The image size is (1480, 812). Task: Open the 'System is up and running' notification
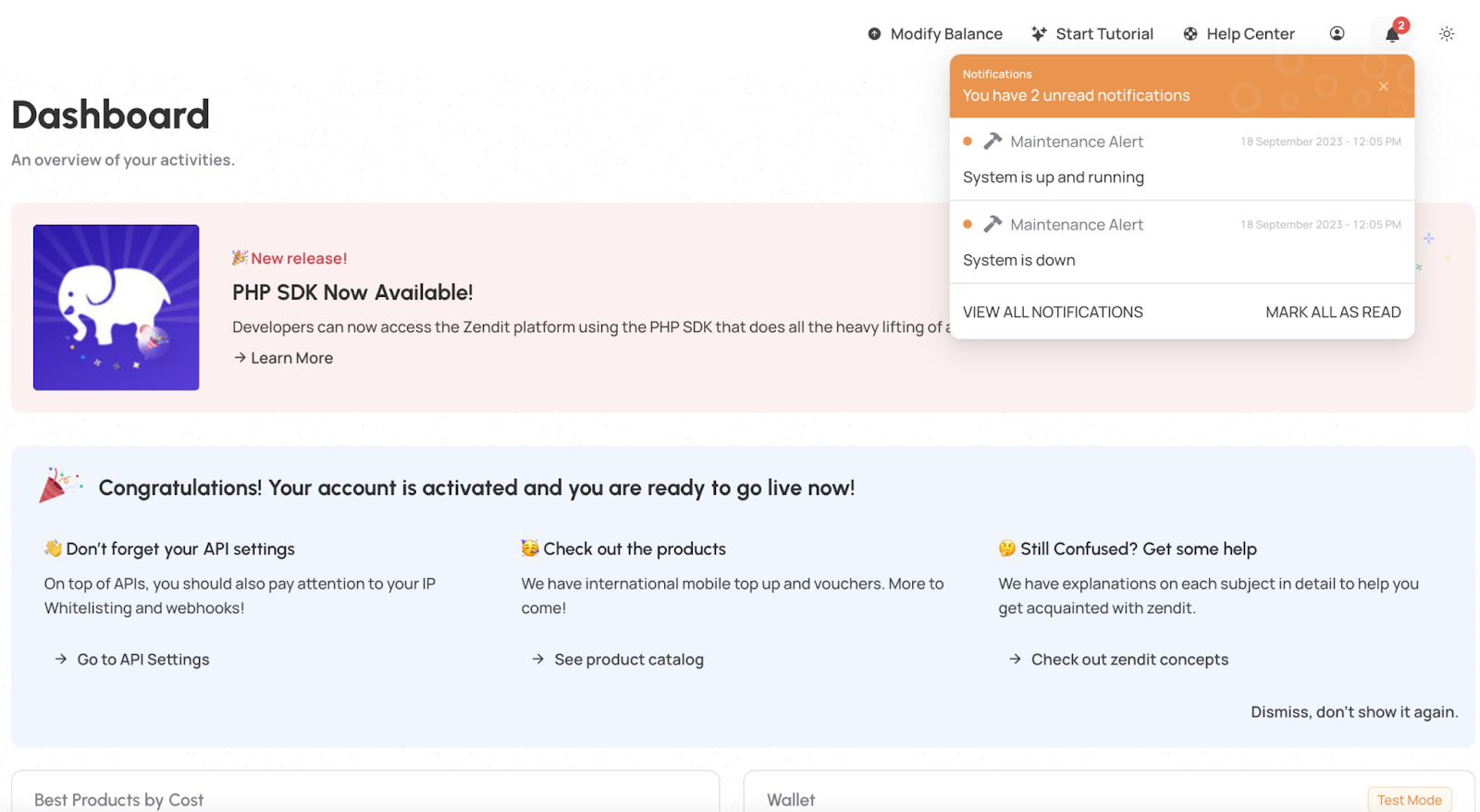pos(1182,159)
